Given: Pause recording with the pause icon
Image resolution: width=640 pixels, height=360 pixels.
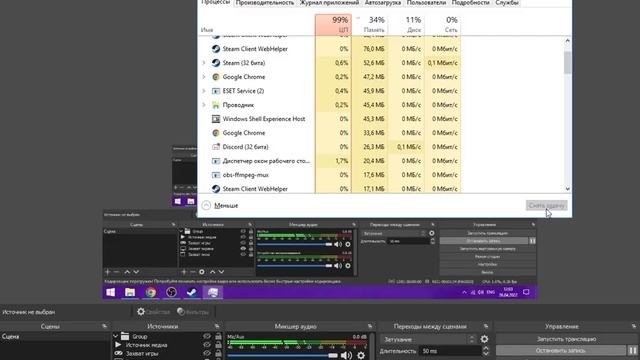Looking at the screenshot, I should (x=633, y=350).
